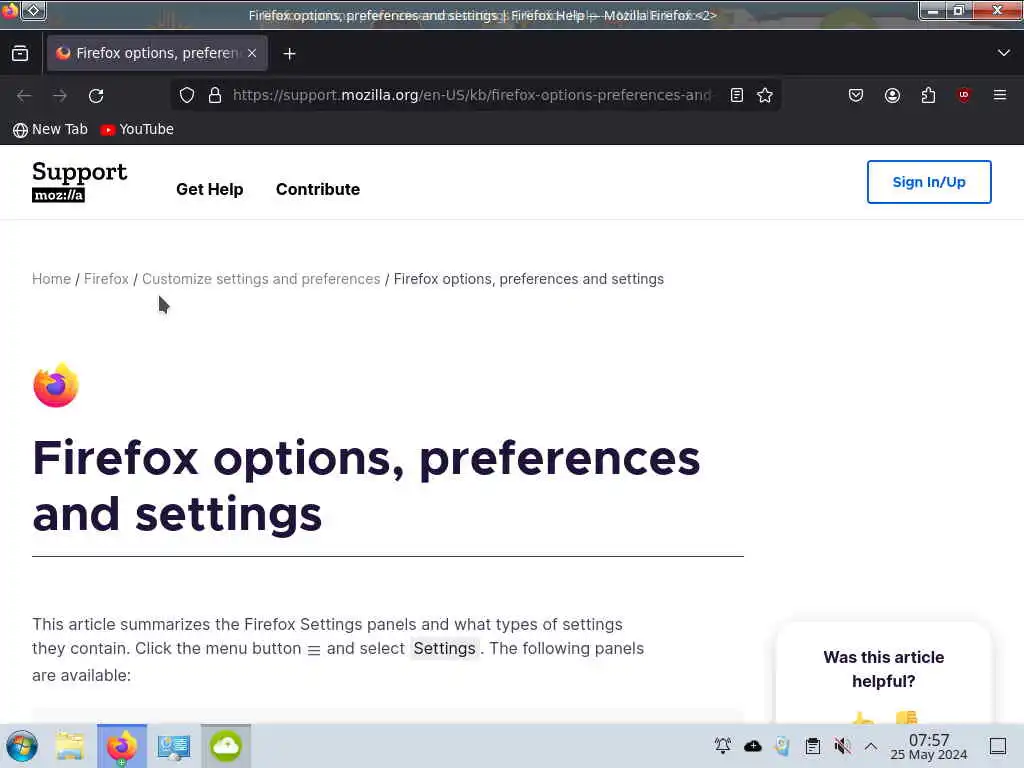The height and width of the screenshot is (768, 1024).
Task: Open the Firefox hamburger application menu
Action: [1000, 95]
